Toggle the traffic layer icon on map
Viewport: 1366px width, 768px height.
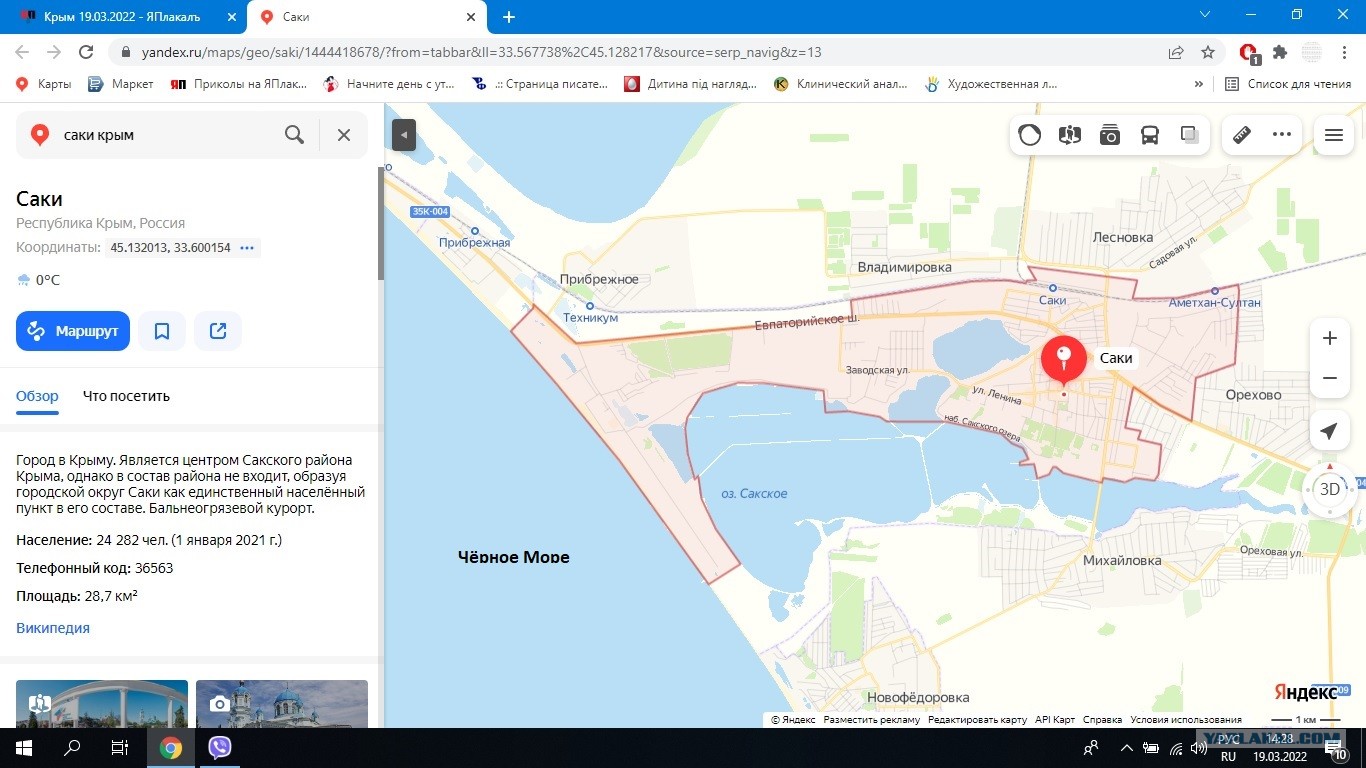(x=1030, y=135)
